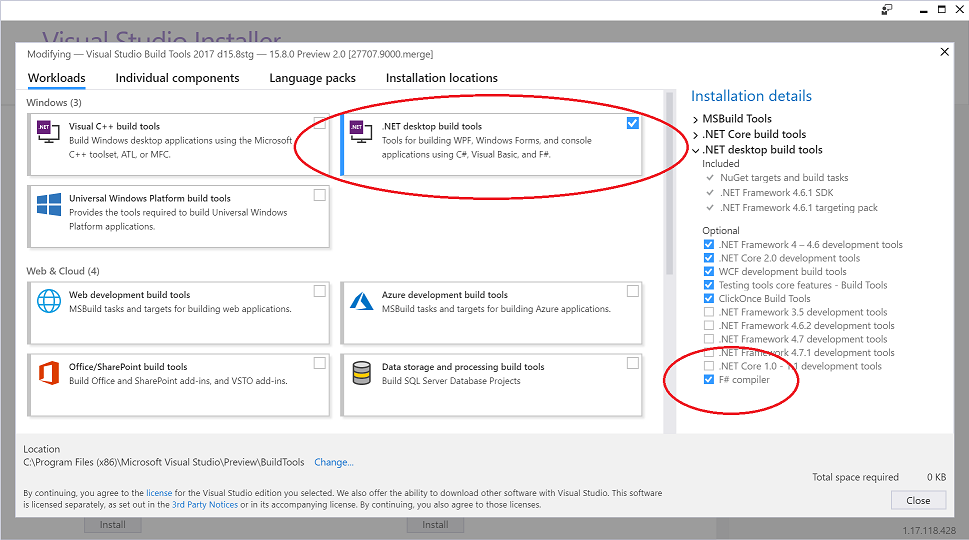Enable Web development build tools workload
The height and width of the screenshot is (540, 969).
(x=319, y=291)
